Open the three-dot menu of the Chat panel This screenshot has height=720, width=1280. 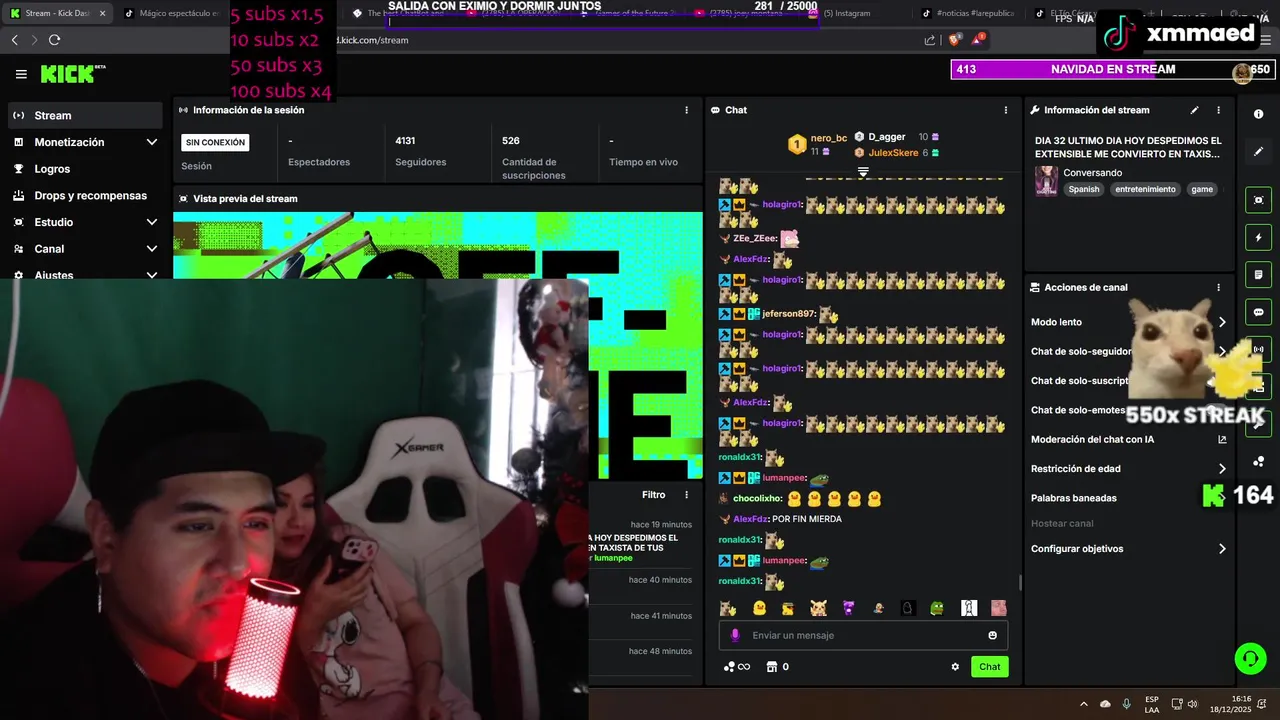1006,110
